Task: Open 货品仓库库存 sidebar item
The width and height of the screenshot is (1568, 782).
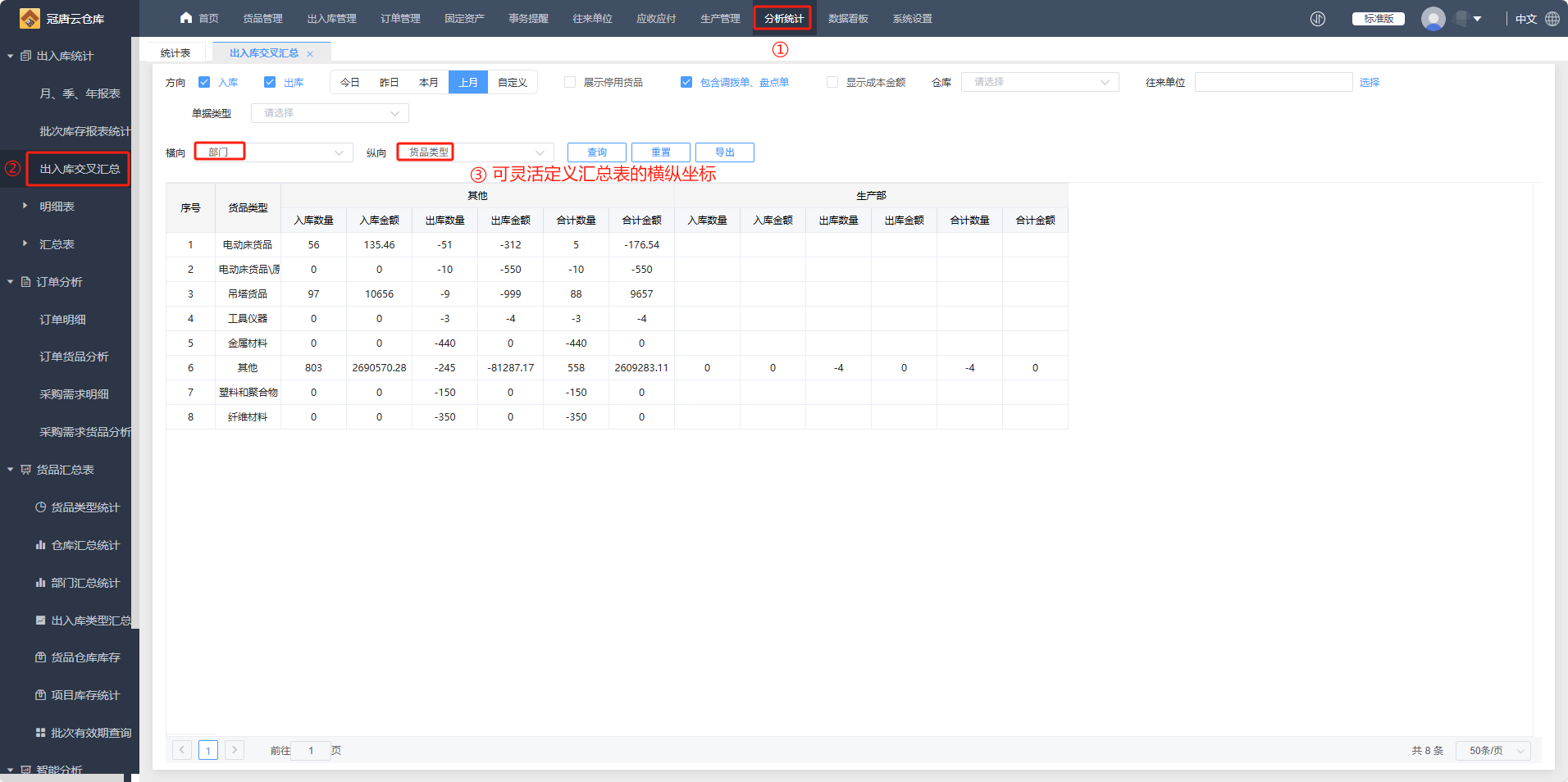Action: [77, 657]
